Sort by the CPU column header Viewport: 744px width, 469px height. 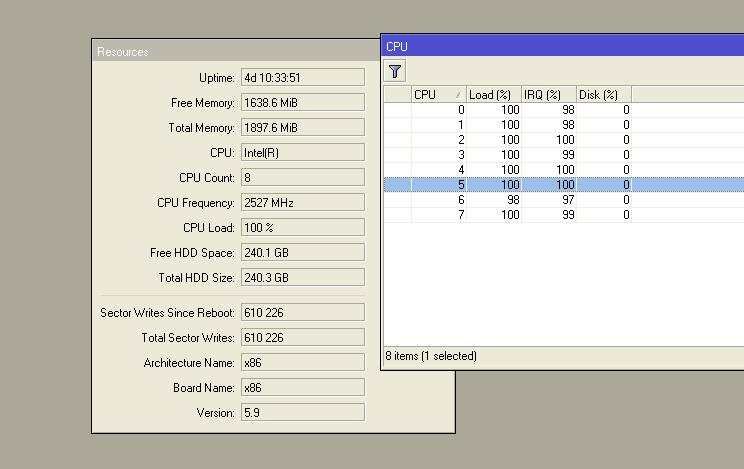[x=438, y=94]
